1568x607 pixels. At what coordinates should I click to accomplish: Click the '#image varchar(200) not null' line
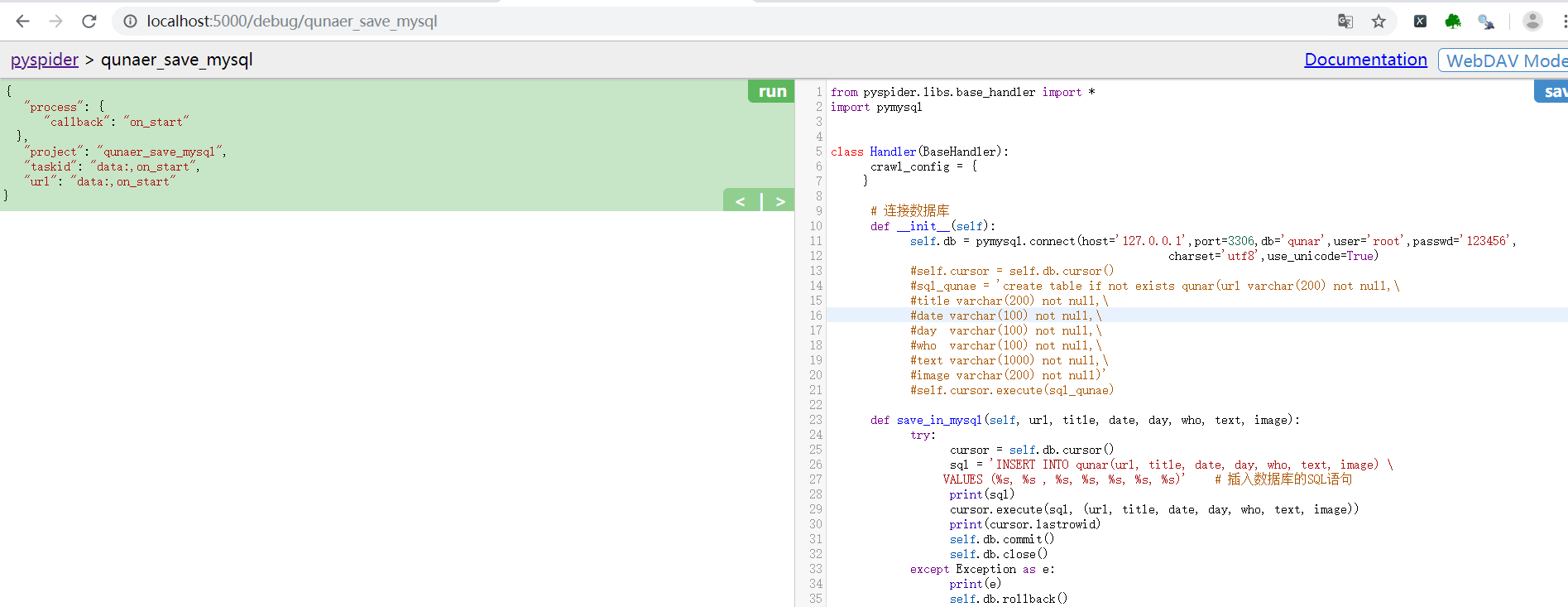point(1008,375)
